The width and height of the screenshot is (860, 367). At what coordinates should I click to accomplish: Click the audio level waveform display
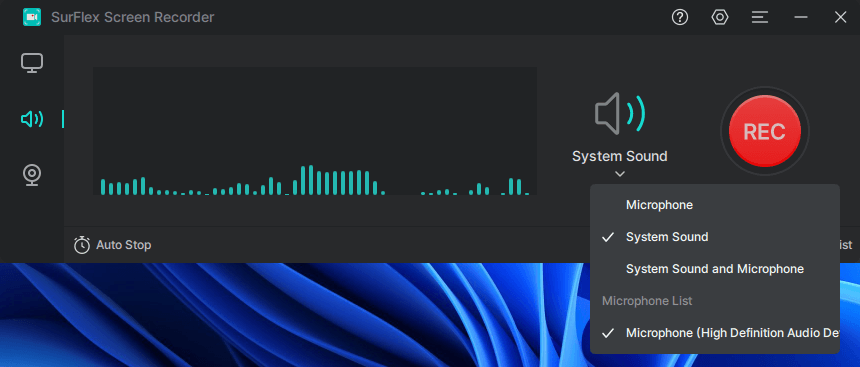pos(315,131)
